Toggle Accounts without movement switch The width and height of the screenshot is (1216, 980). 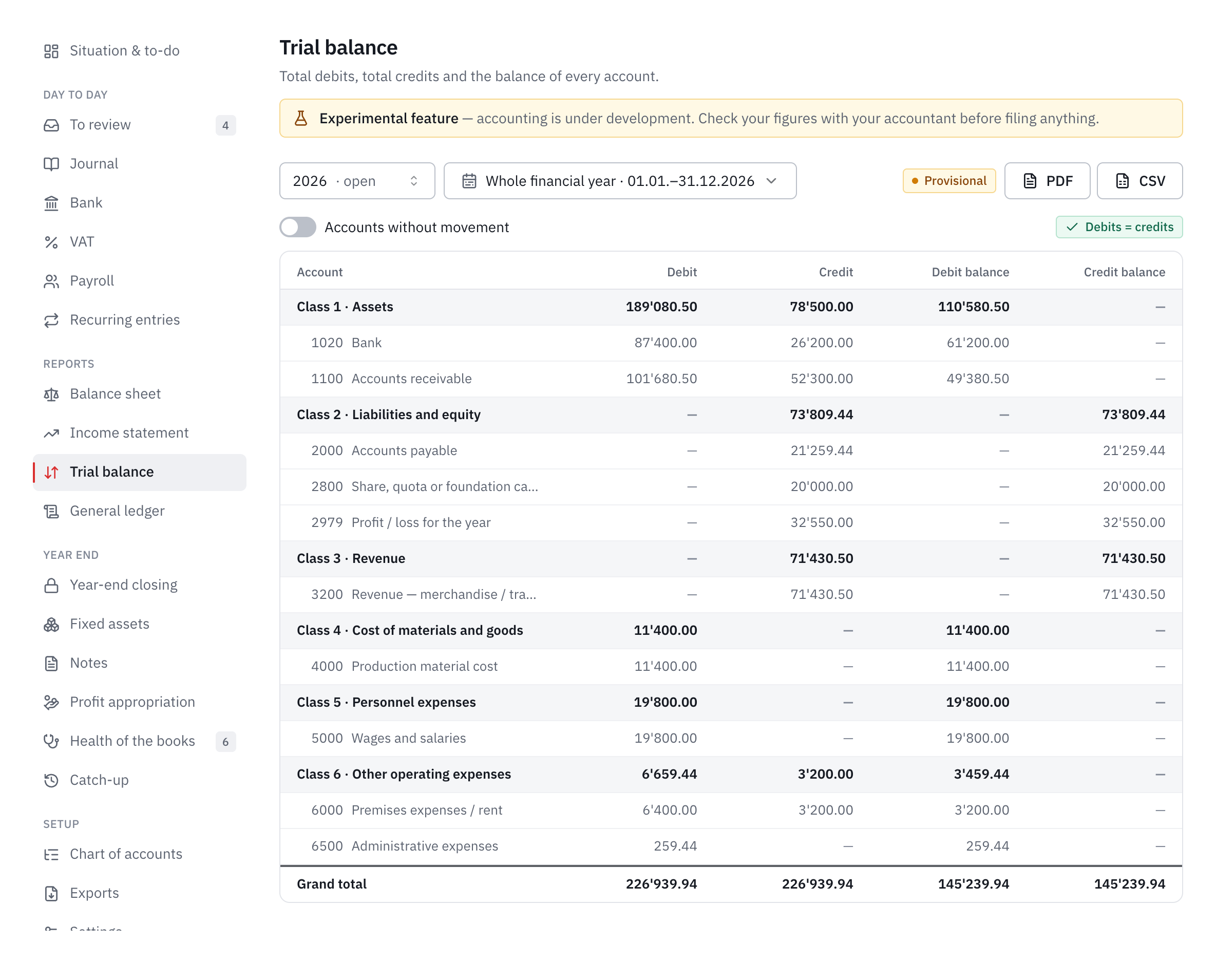coord(298,227)
